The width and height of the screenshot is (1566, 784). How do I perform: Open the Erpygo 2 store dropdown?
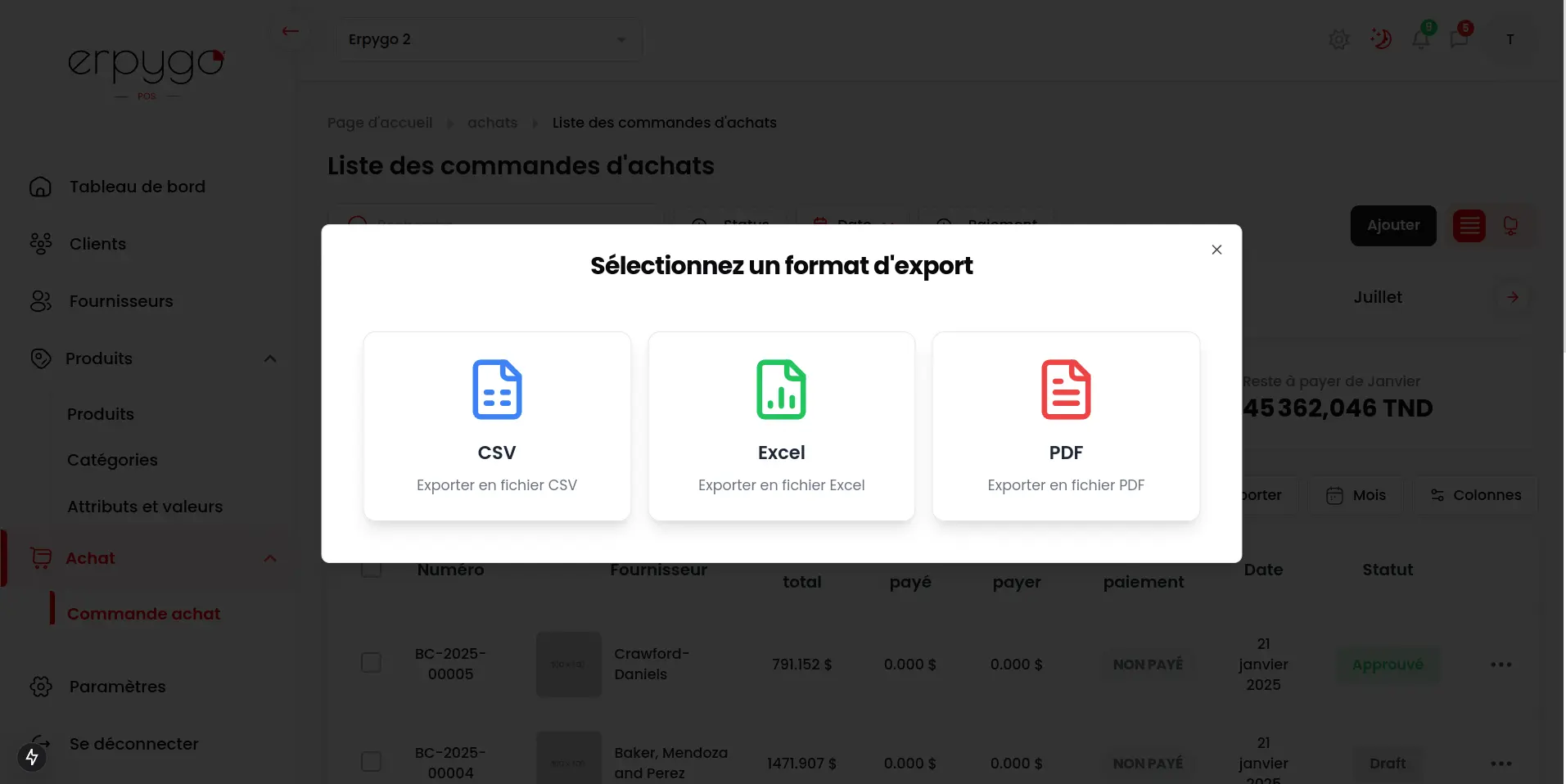(489, 39)
